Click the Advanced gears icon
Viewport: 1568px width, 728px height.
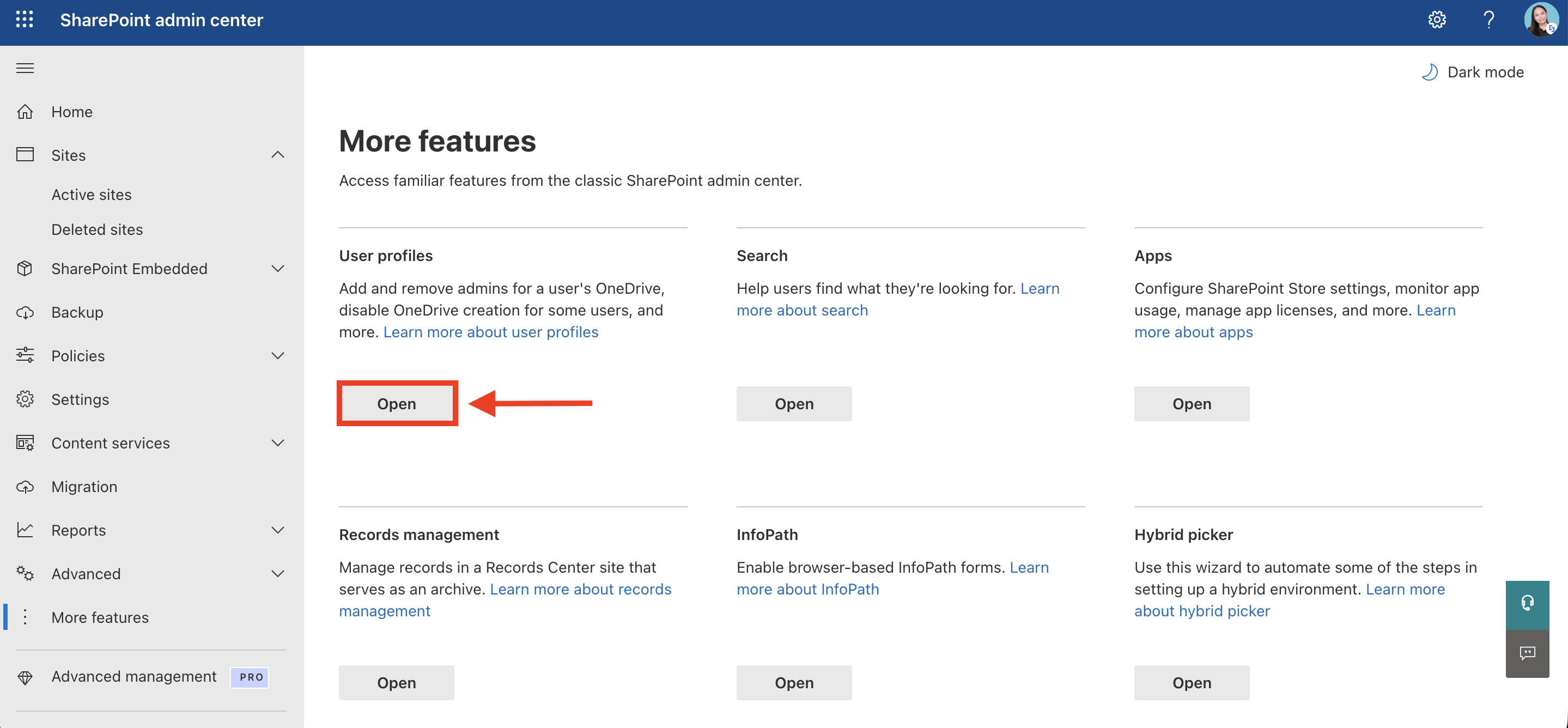(25, 574)
